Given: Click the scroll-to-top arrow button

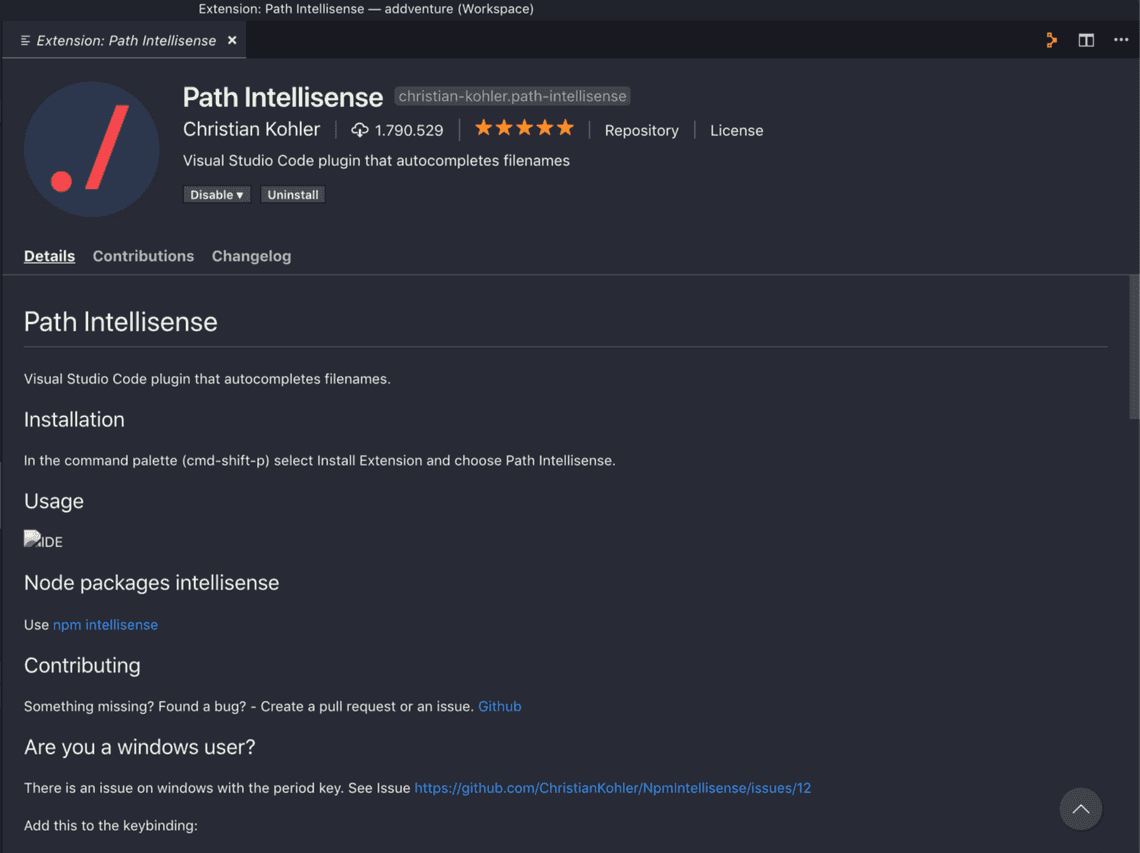Looking at the screenshot, I should pyautogui.click(x=1080, y=809).
